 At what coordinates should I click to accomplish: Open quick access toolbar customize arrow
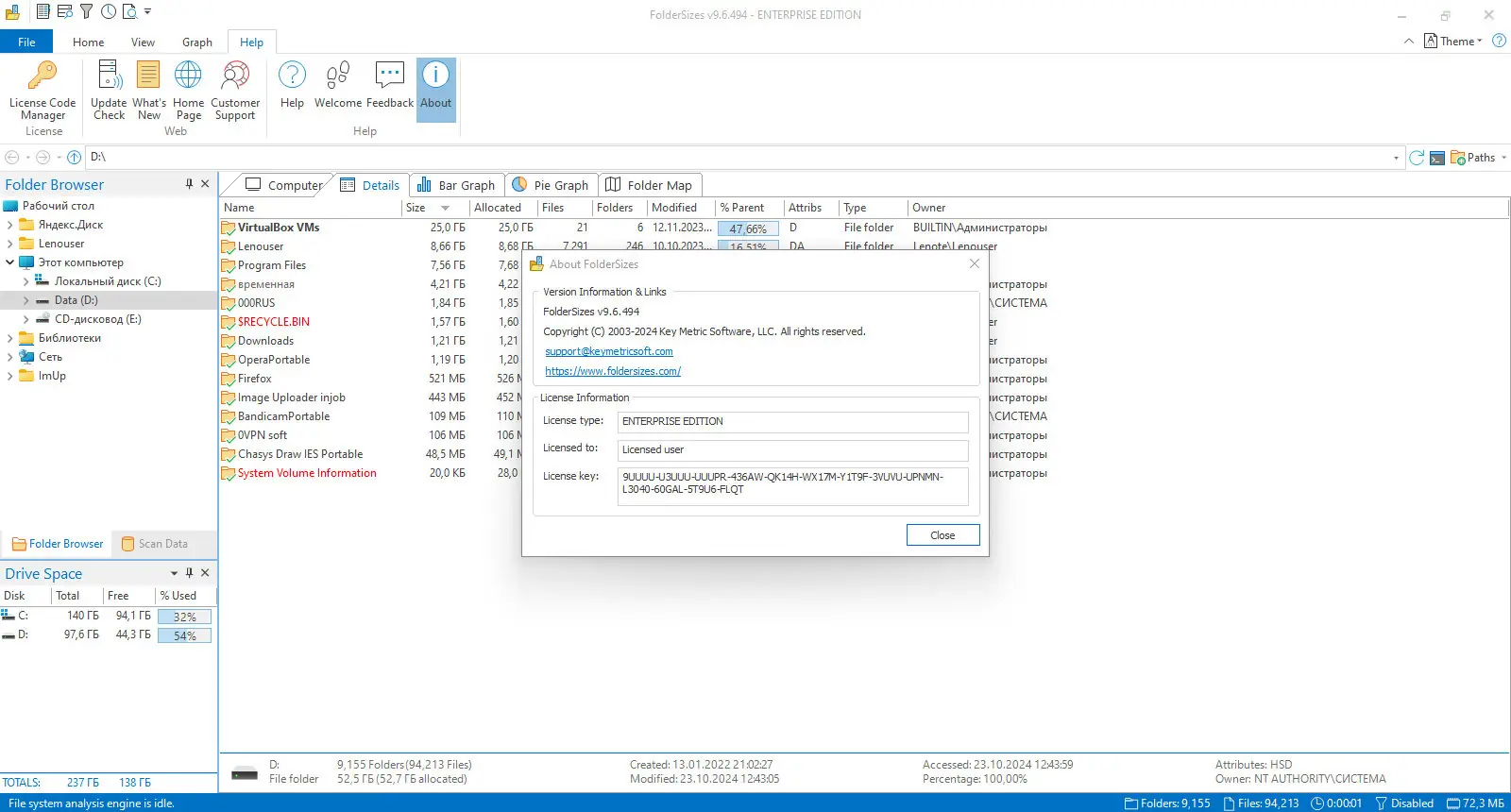click(147, 12)
